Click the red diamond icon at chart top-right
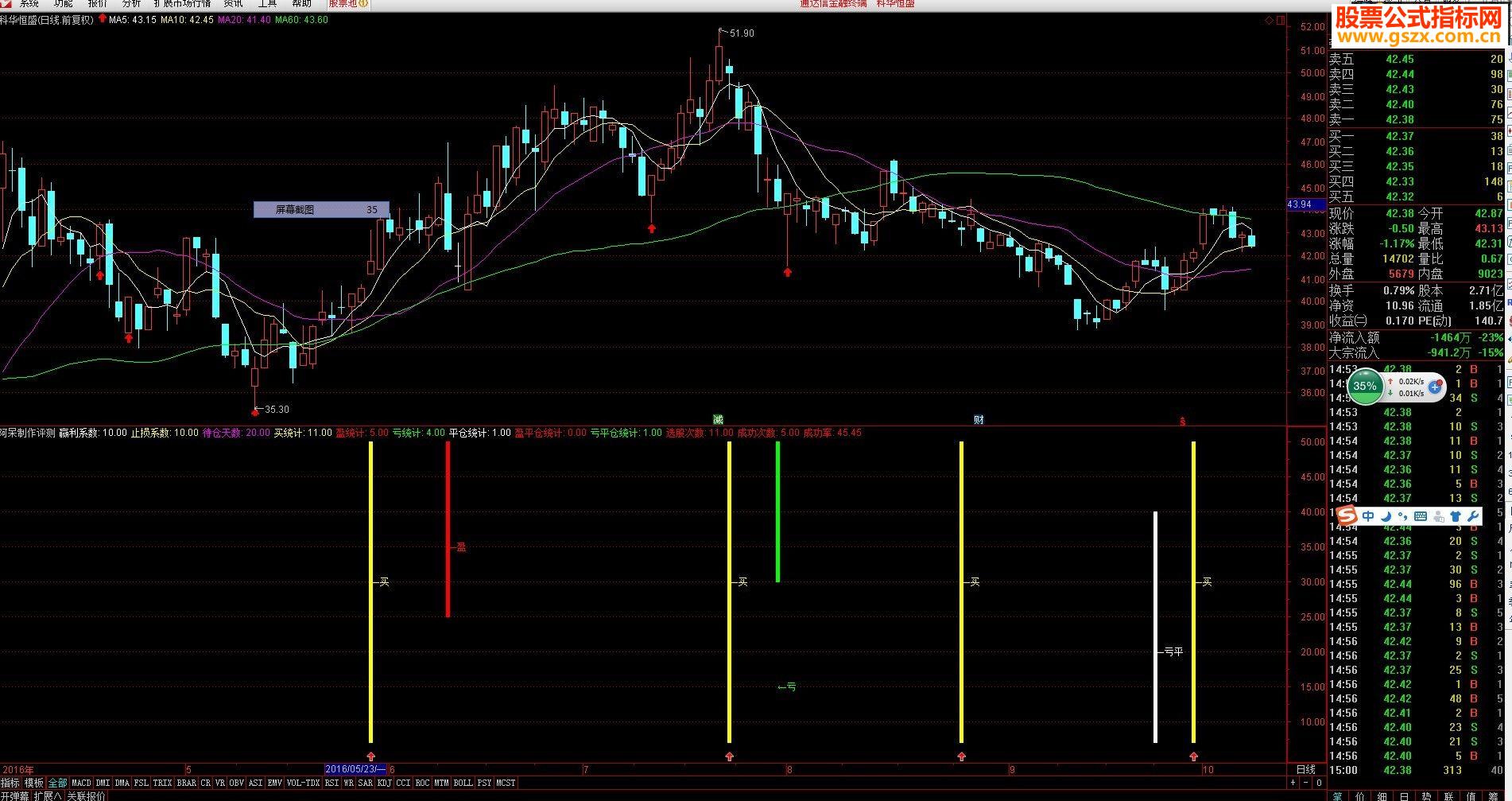Image resolution: width=1512 pixels, height=801 pixels. [x=1269, y=21]
